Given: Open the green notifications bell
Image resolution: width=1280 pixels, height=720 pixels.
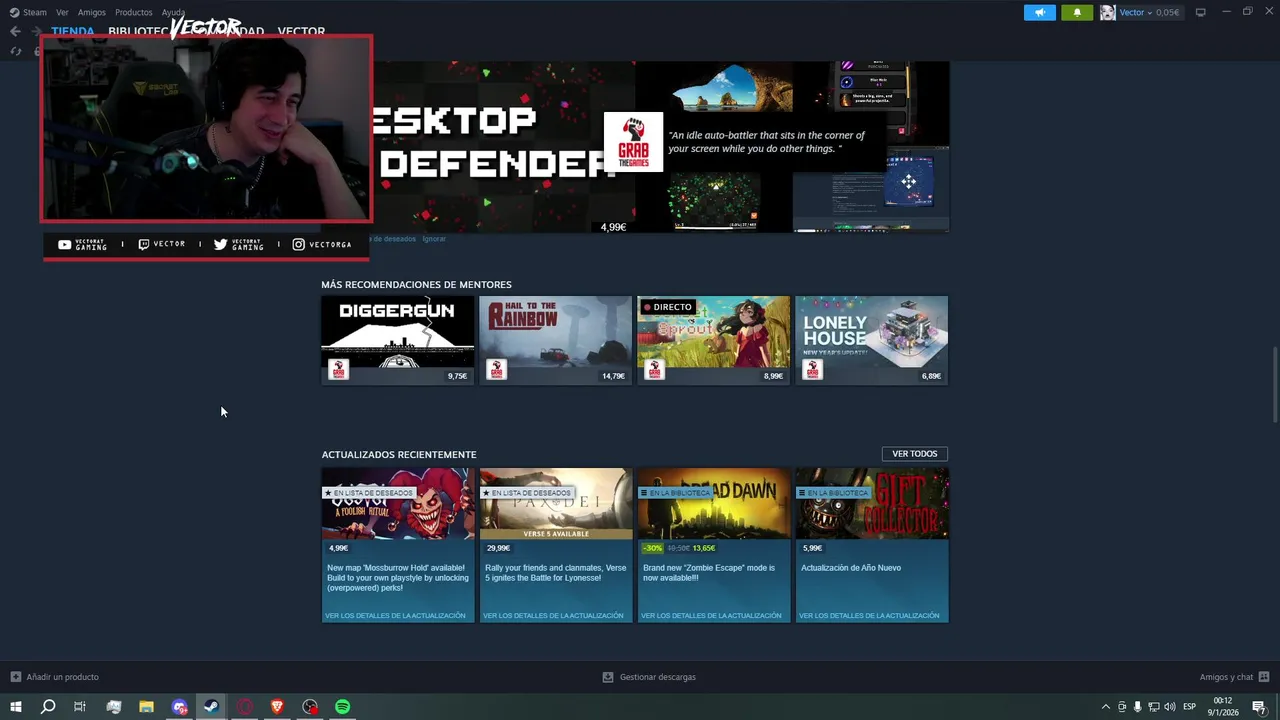Looking at the screenshot, I should pyautogui.click(x=1077, y=12).
